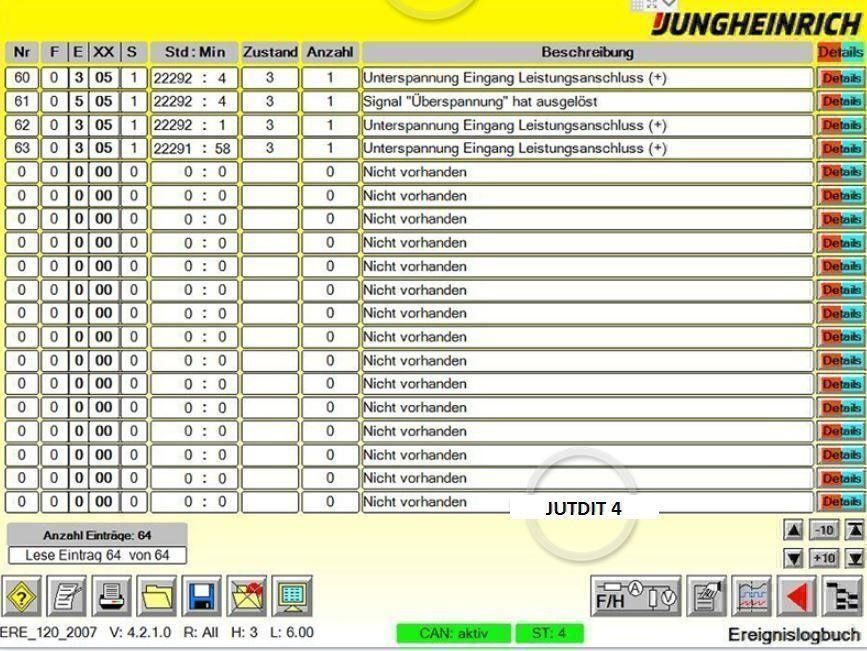Open the monitor display icon

[292, 597]
